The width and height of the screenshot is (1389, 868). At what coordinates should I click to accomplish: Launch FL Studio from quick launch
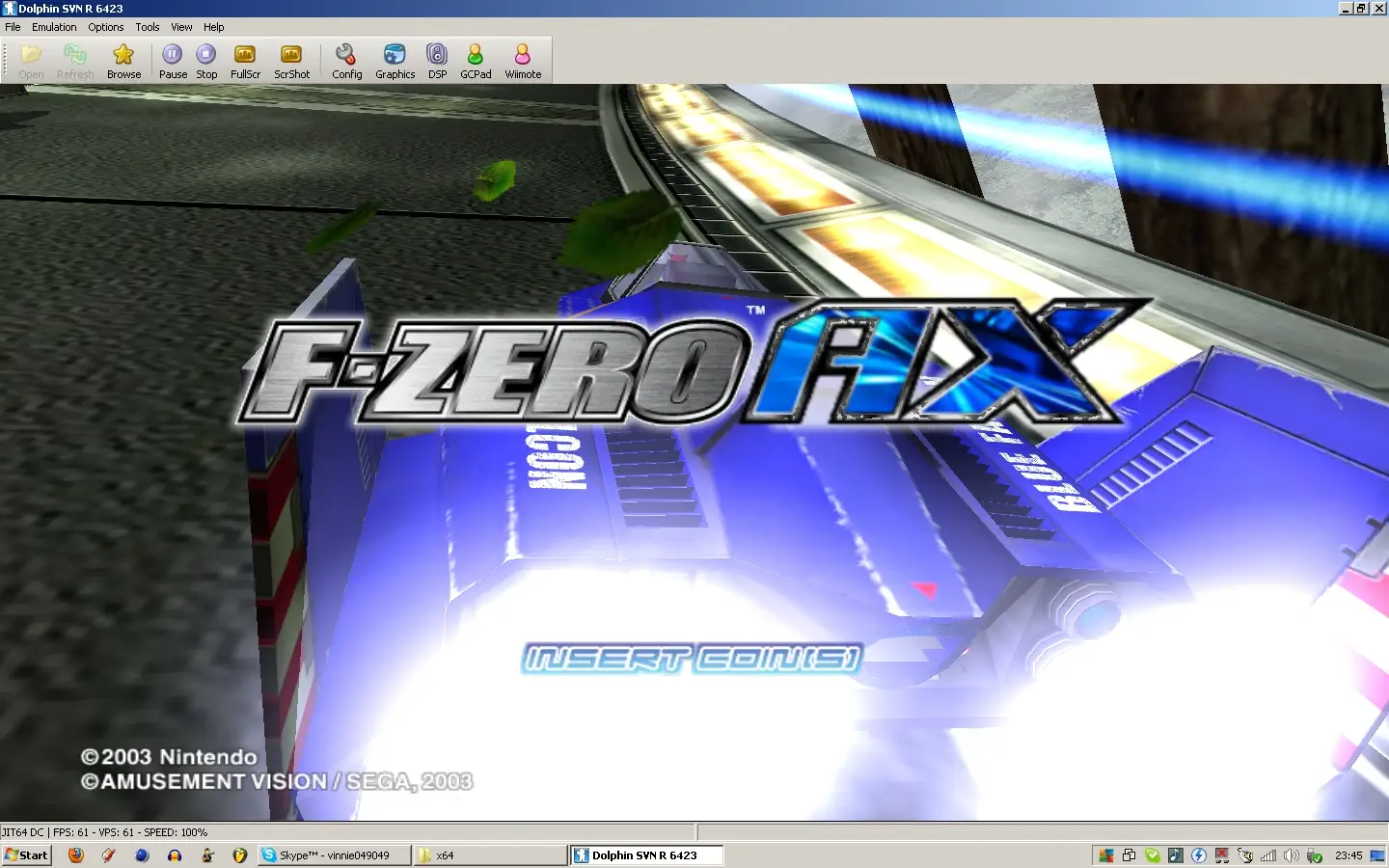(x=240, y=855)
